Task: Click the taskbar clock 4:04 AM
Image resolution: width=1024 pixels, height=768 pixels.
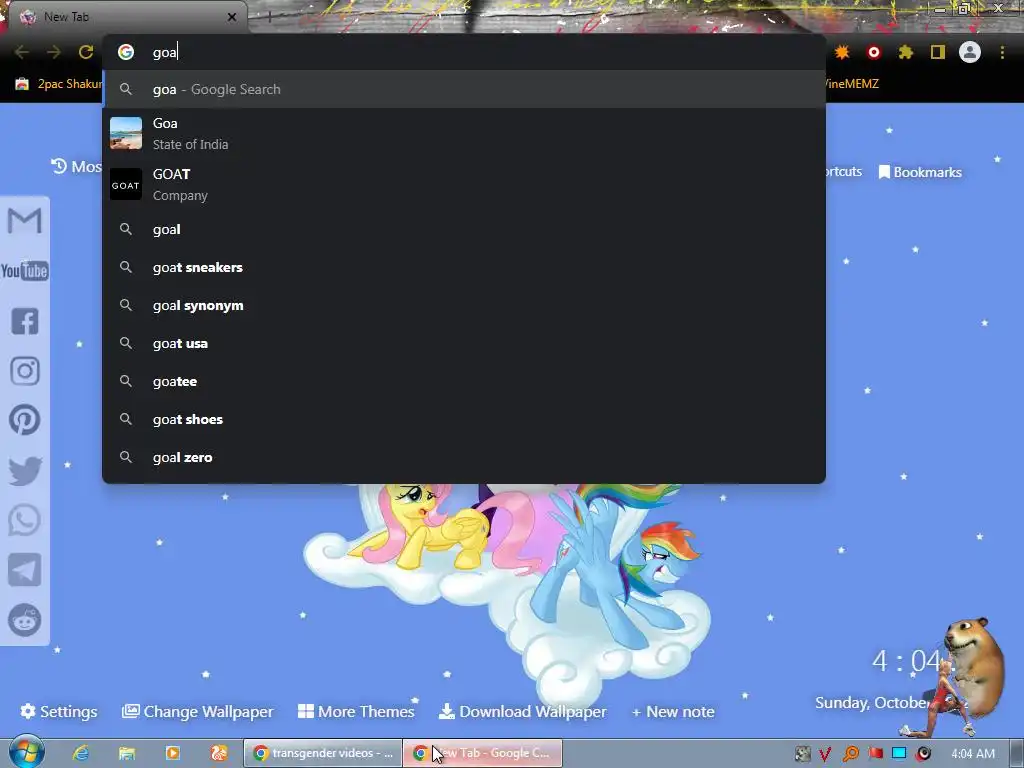Action: tap(973, 754)
